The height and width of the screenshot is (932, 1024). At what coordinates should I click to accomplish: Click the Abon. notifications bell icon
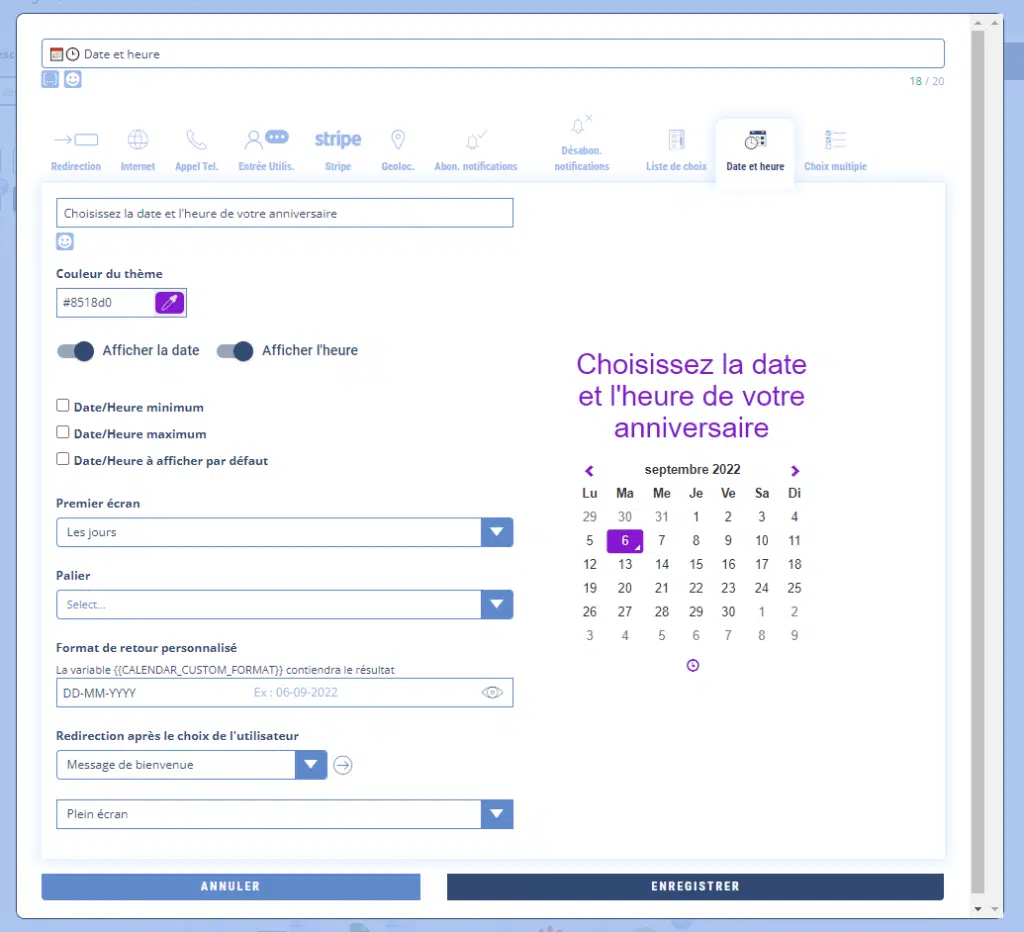(475, 141)
